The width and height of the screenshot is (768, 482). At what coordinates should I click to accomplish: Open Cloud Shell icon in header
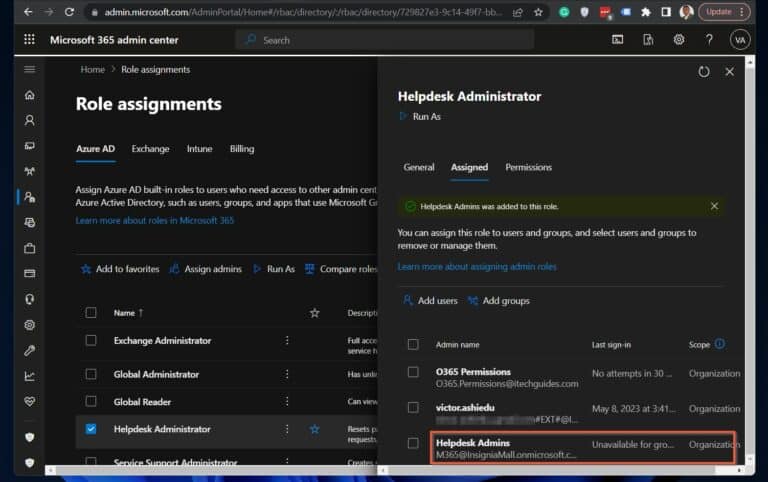[618, 40]
